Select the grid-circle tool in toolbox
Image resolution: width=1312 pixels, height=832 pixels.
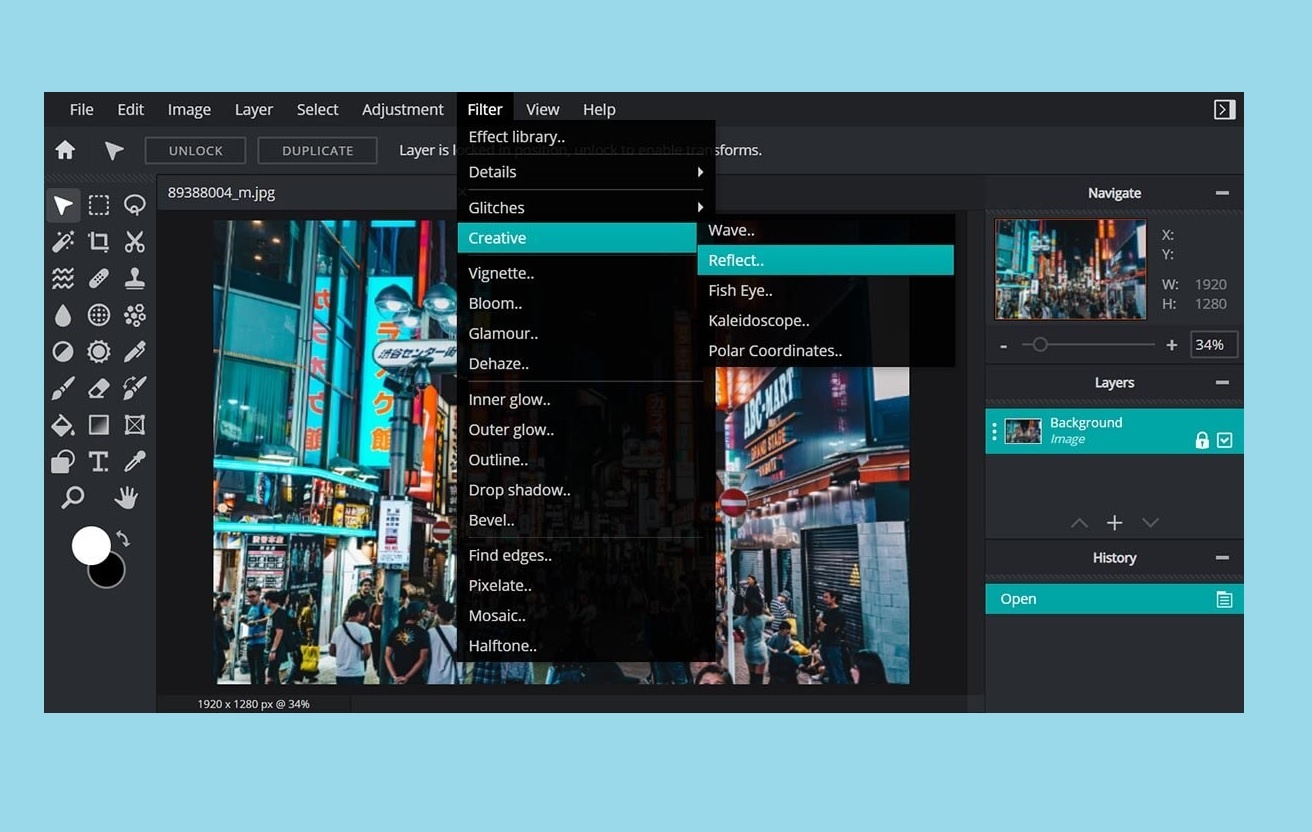[99, 316]
